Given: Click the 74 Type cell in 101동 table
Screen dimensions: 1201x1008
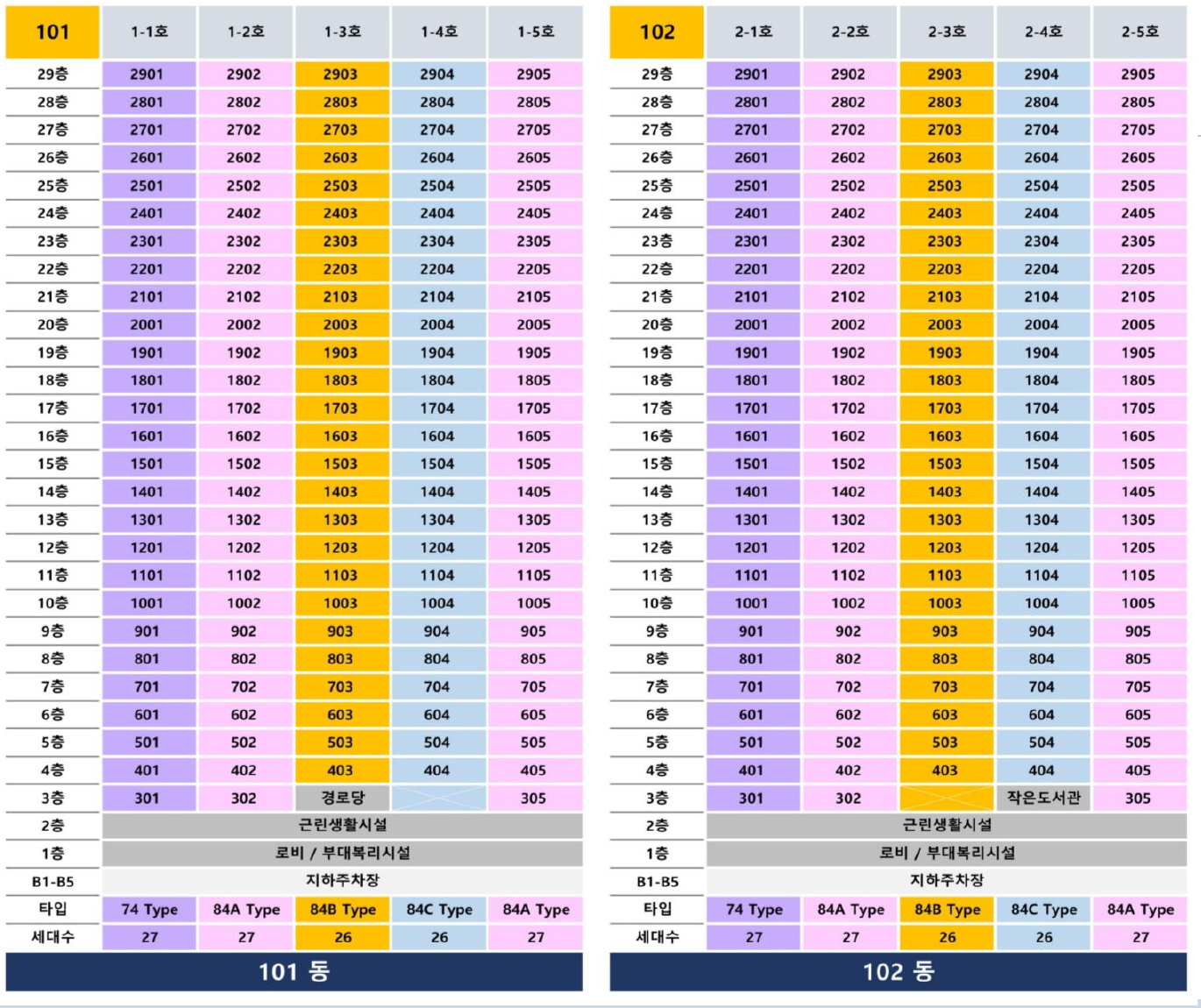Looking at the screenshot, I should [149, 909].
